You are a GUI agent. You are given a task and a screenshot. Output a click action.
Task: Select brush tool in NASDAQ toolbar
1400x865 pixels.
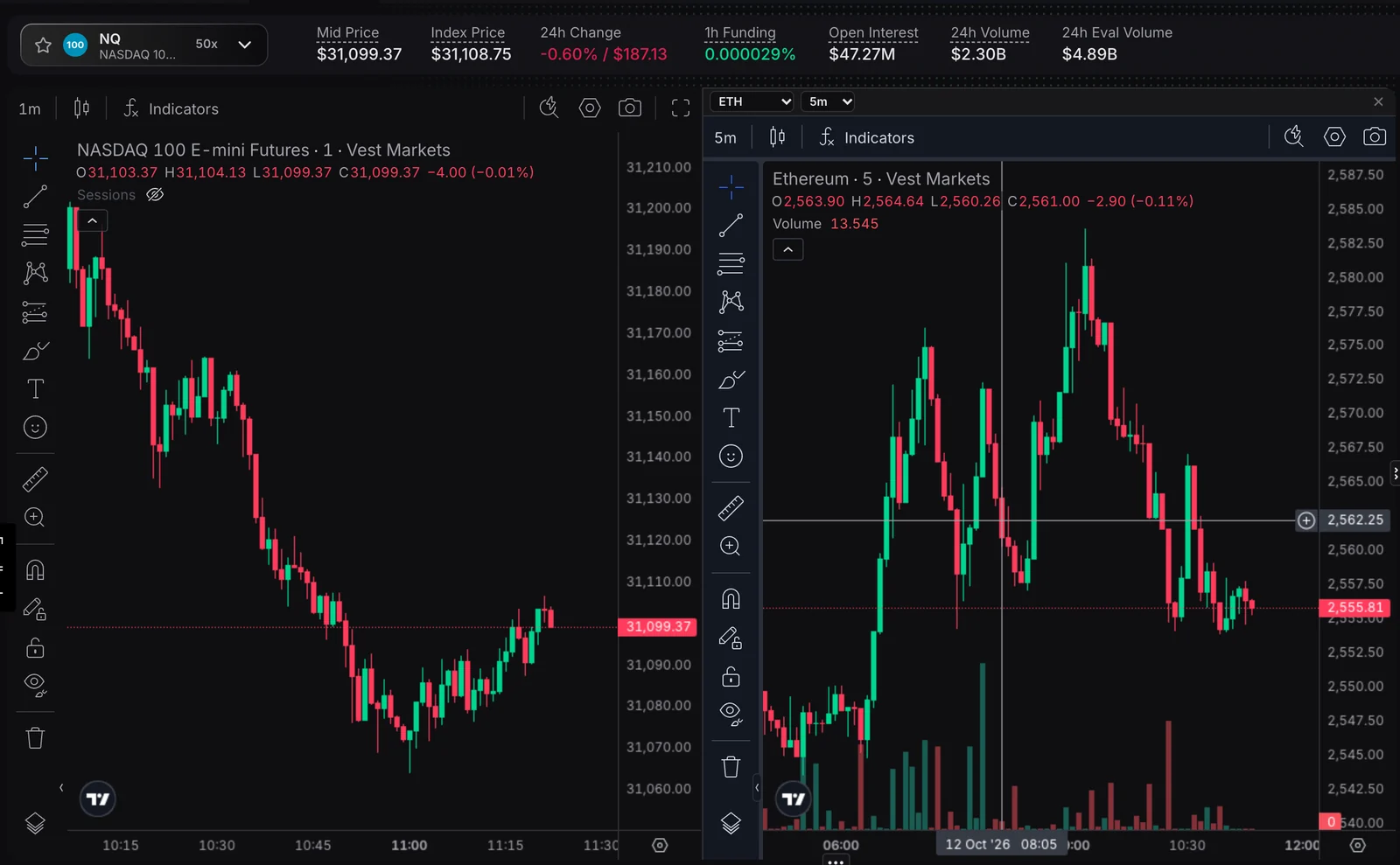pyautogui.click(x=35, y=351)
